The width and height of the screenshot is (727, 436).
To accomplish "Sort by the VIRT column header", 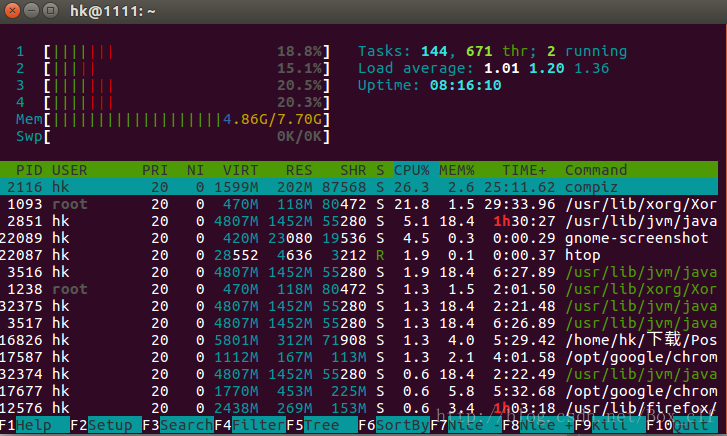I will (240, 170).
